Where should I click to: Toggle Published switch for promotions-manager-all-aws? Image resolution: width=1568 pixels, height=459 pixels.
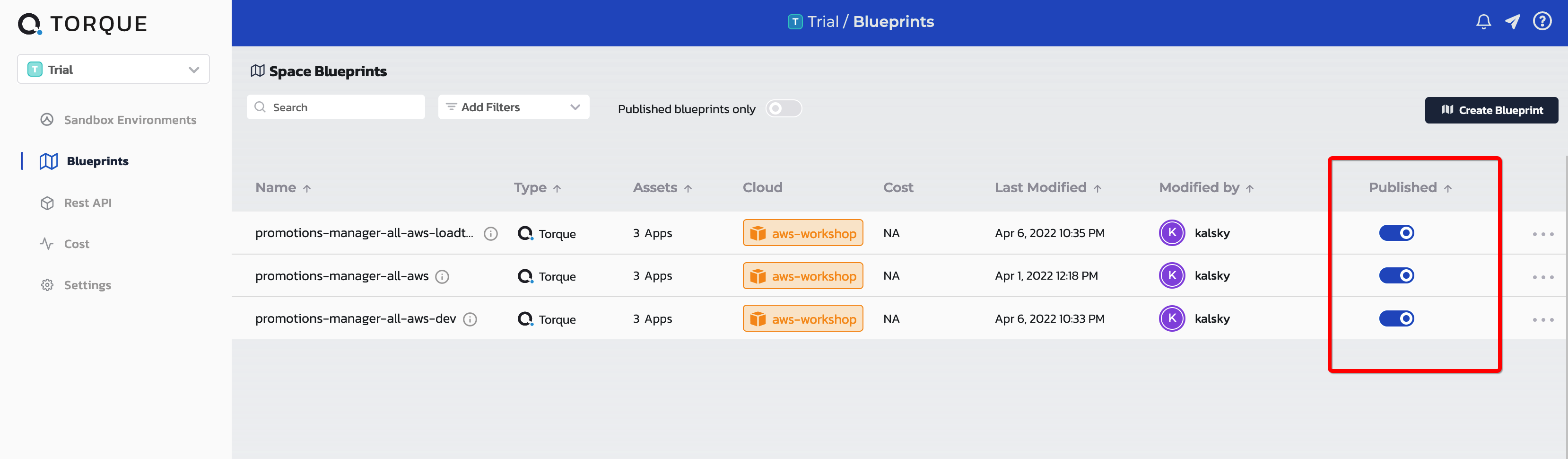[1396, 276]
